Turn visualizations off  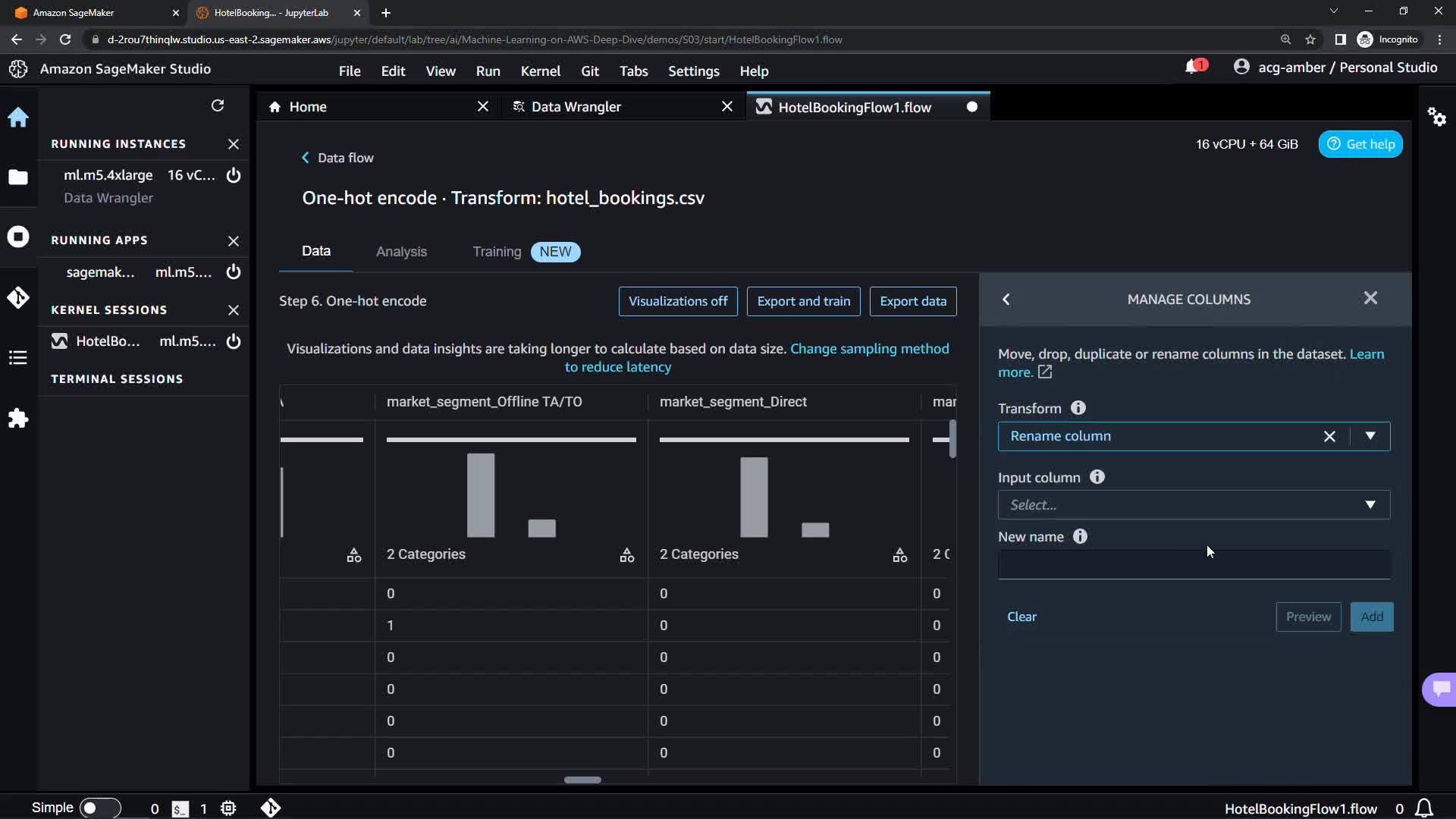click(x=677, y=301)
